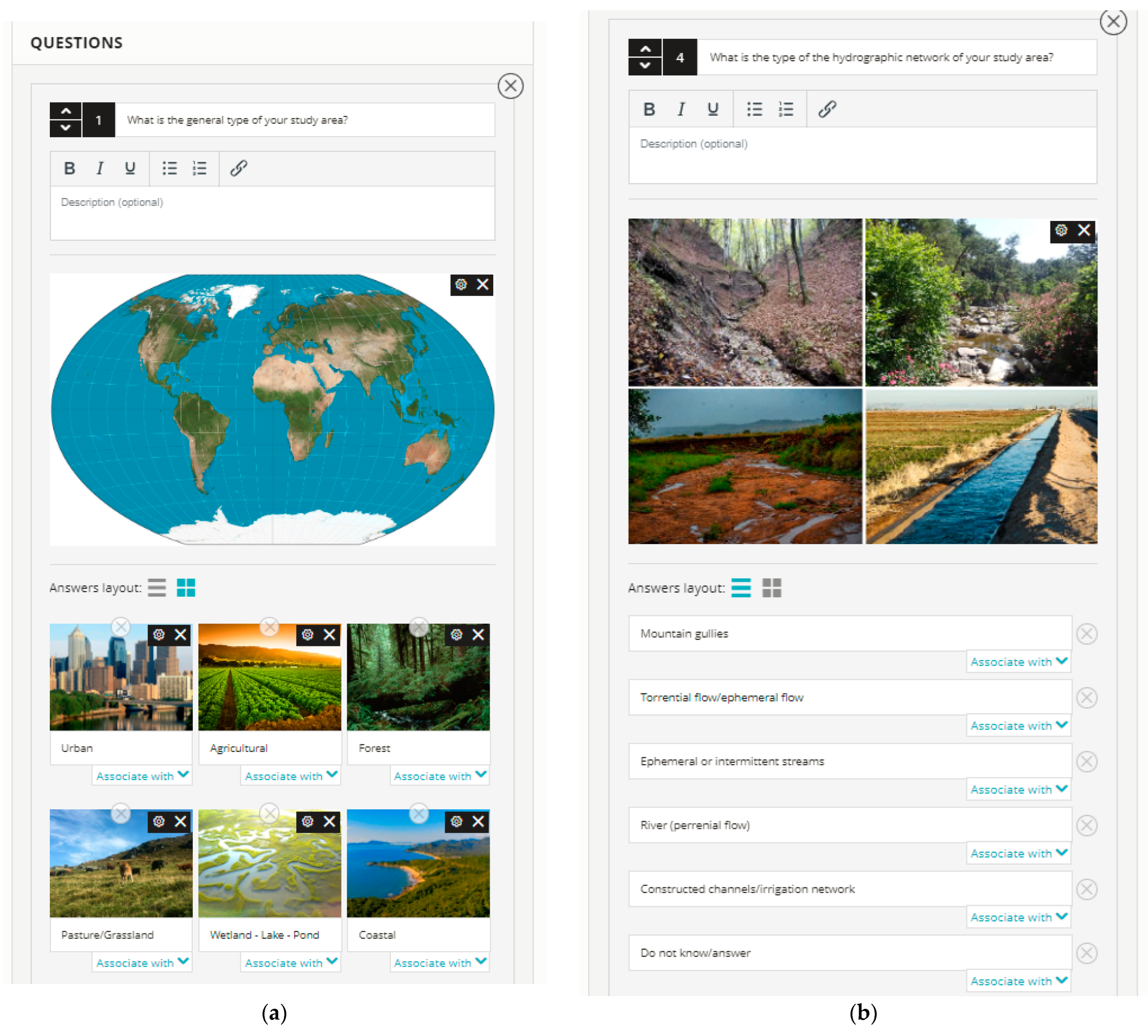1148x1036 pixels.
Task: Click question 1 description text field
Action: coord(272,214)
